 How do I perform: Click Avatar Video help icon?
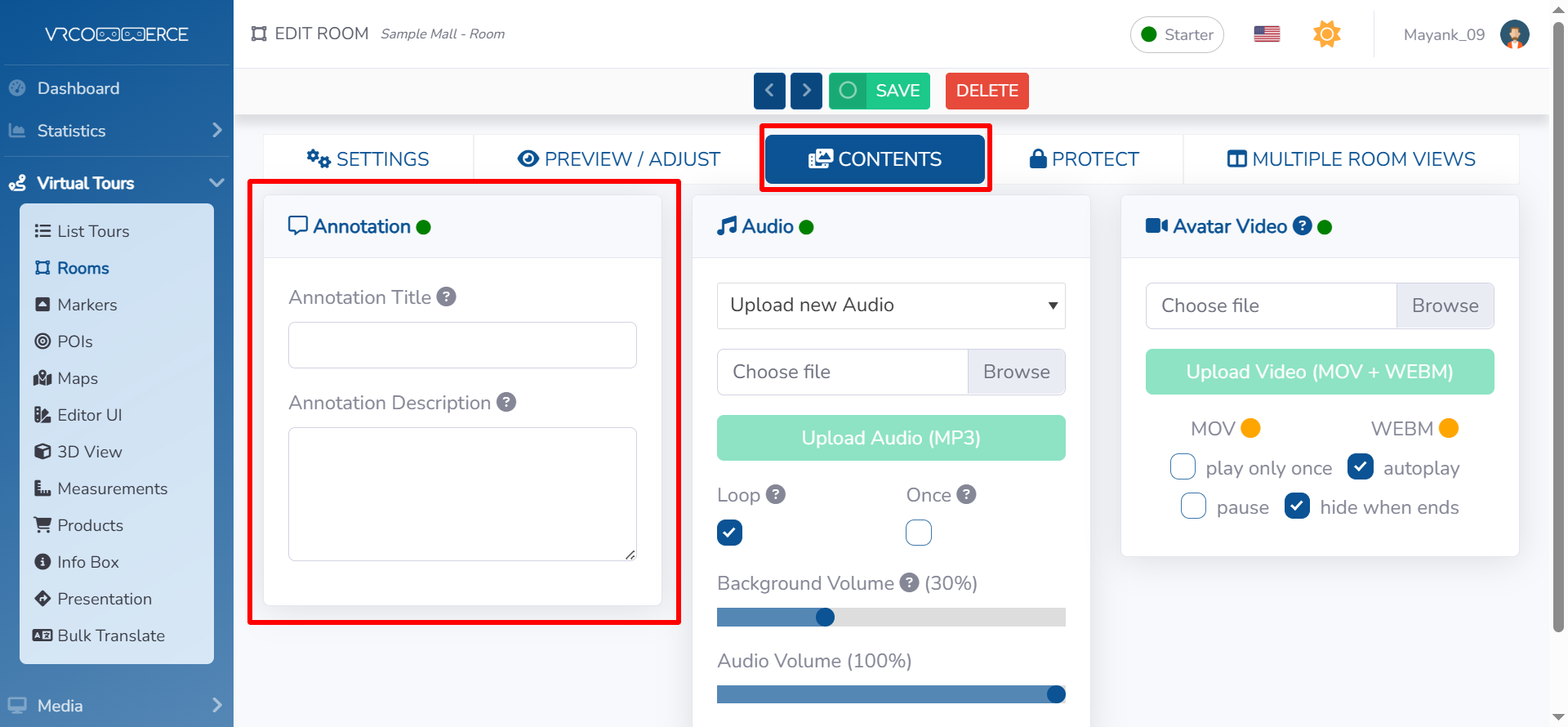pos(1303,226)
